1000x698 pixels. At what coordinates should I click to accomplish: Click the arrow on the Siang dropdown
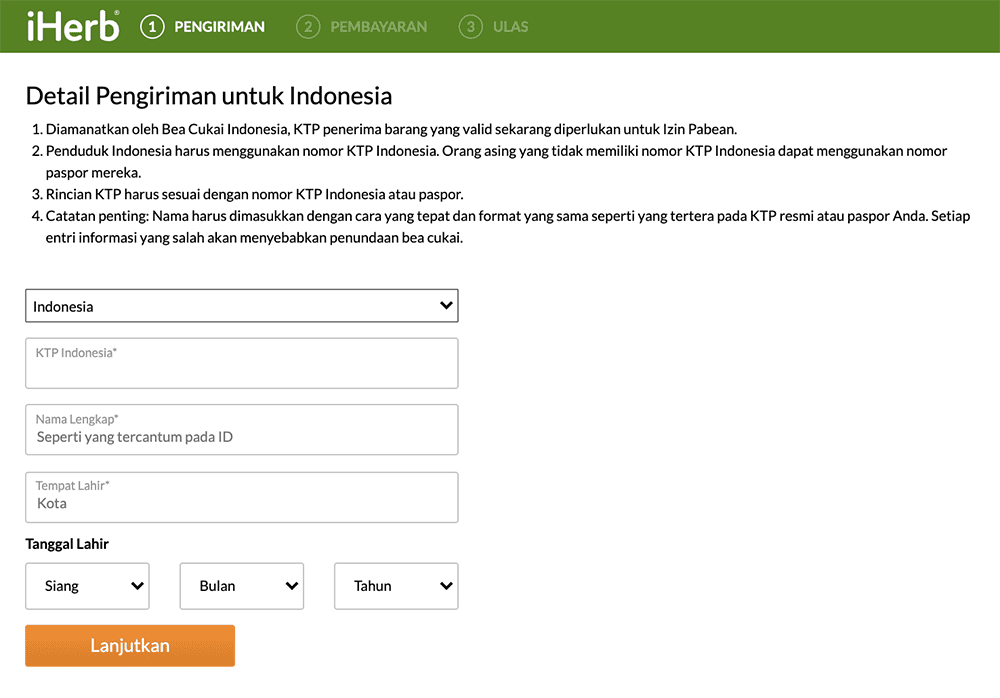point(137,586)
